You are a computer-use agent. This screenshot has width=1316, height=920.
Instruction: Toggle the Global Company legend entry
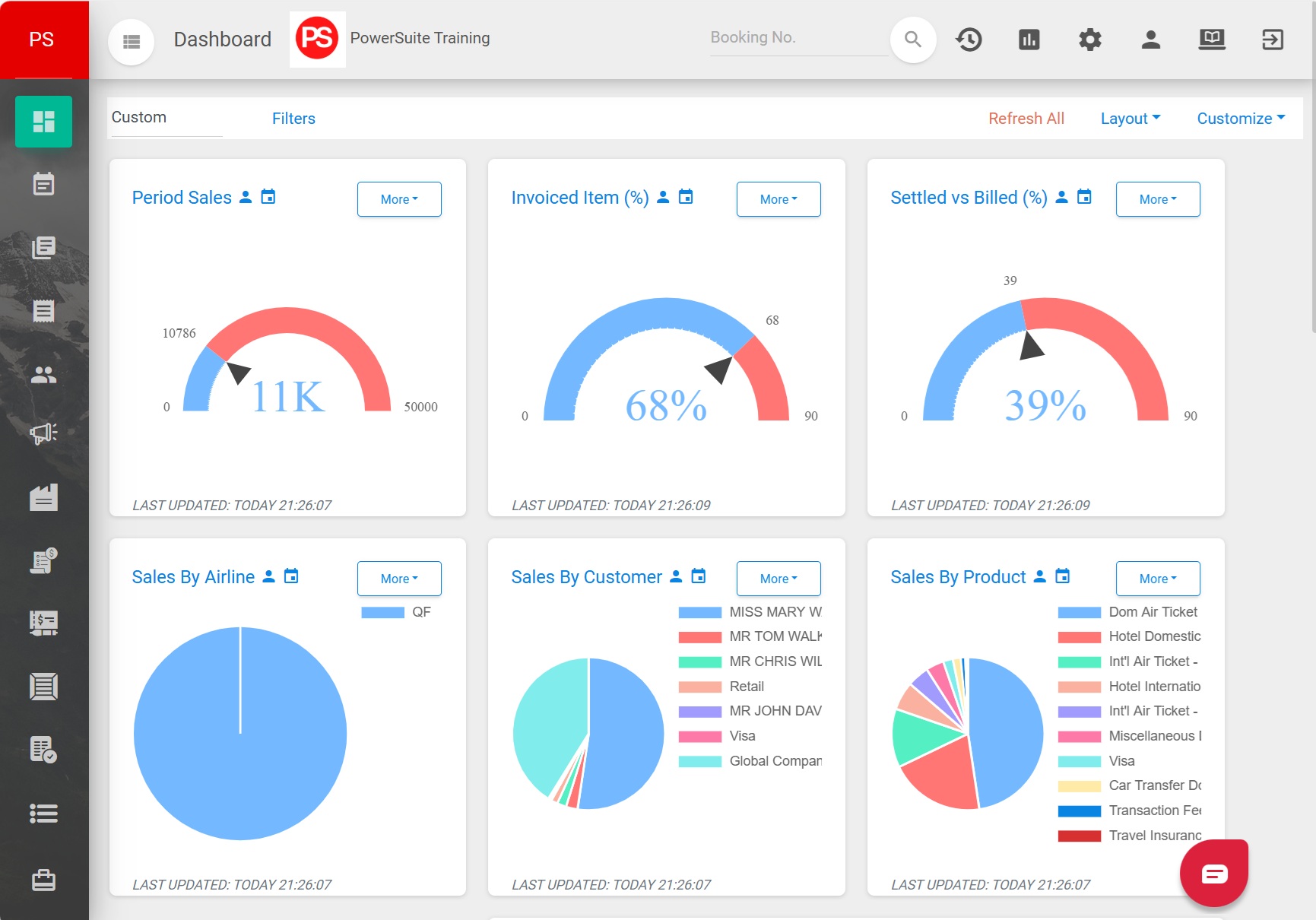coord(750,761)
